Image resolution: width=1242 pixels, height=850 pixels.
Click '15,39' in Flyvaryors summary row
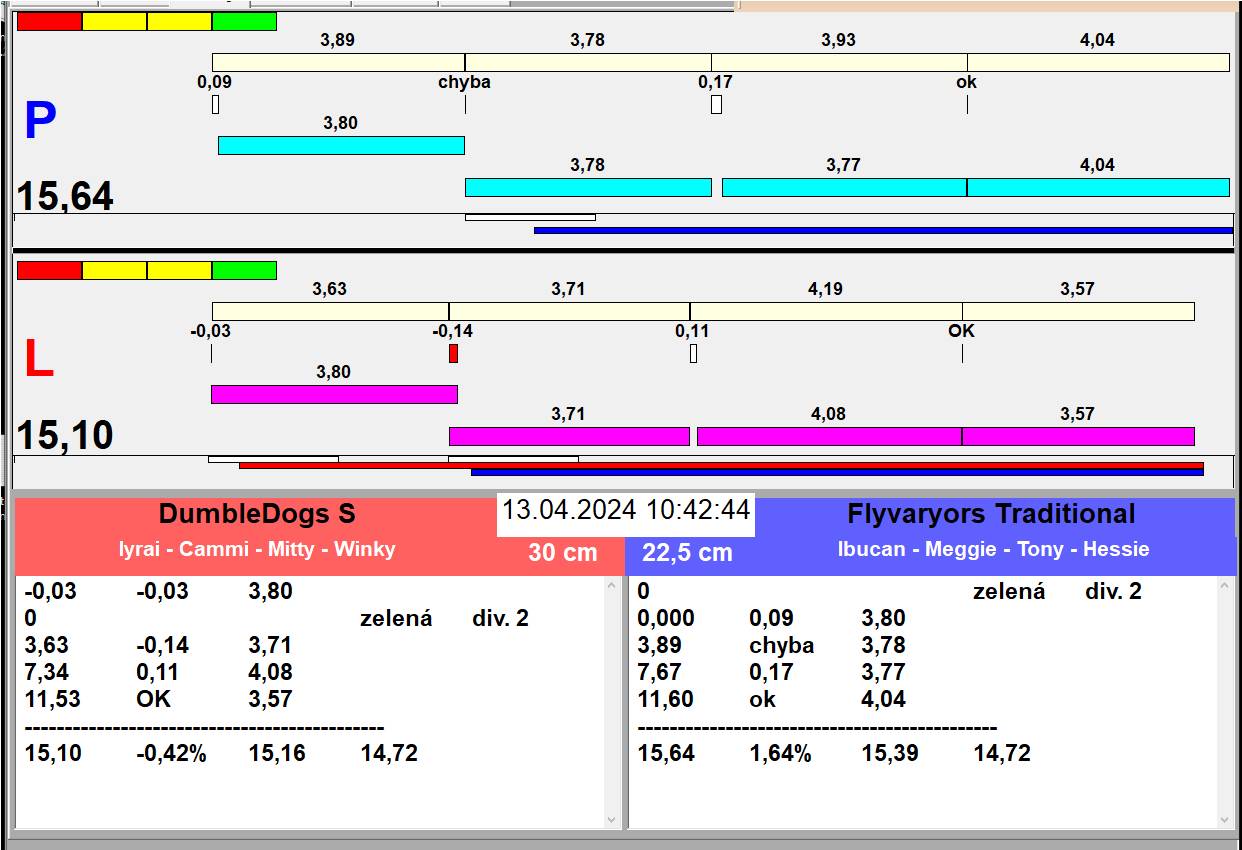[891, 753]
